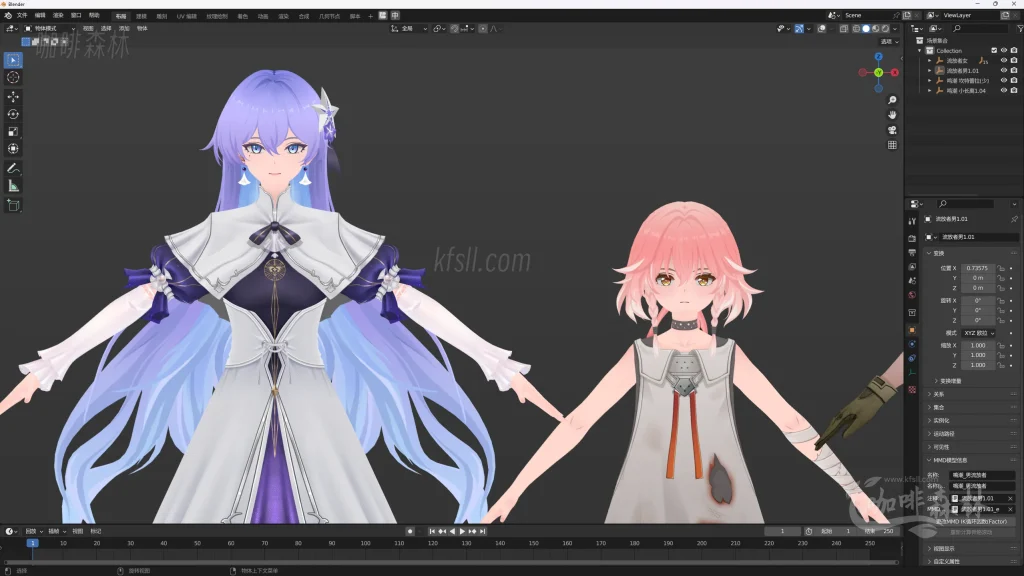Open the 文件 File menu
This screenshot has width=1024, height=576.
22,16
